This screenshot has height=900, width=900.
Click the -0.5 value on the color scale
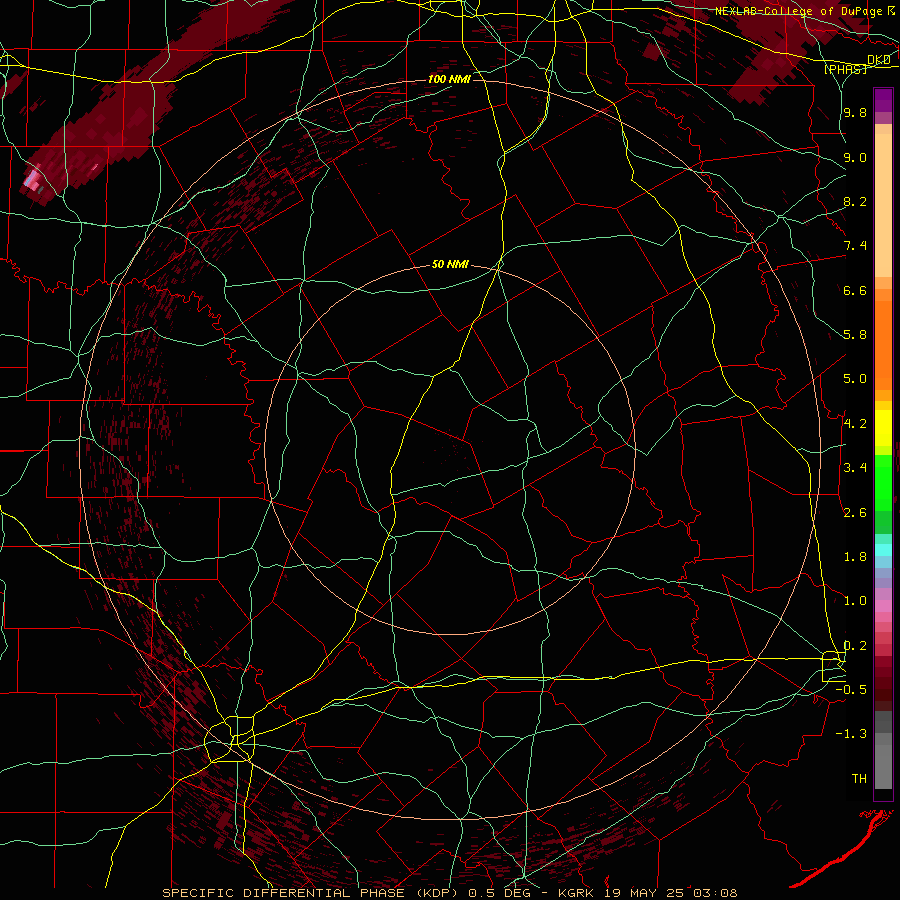[851, 690]
